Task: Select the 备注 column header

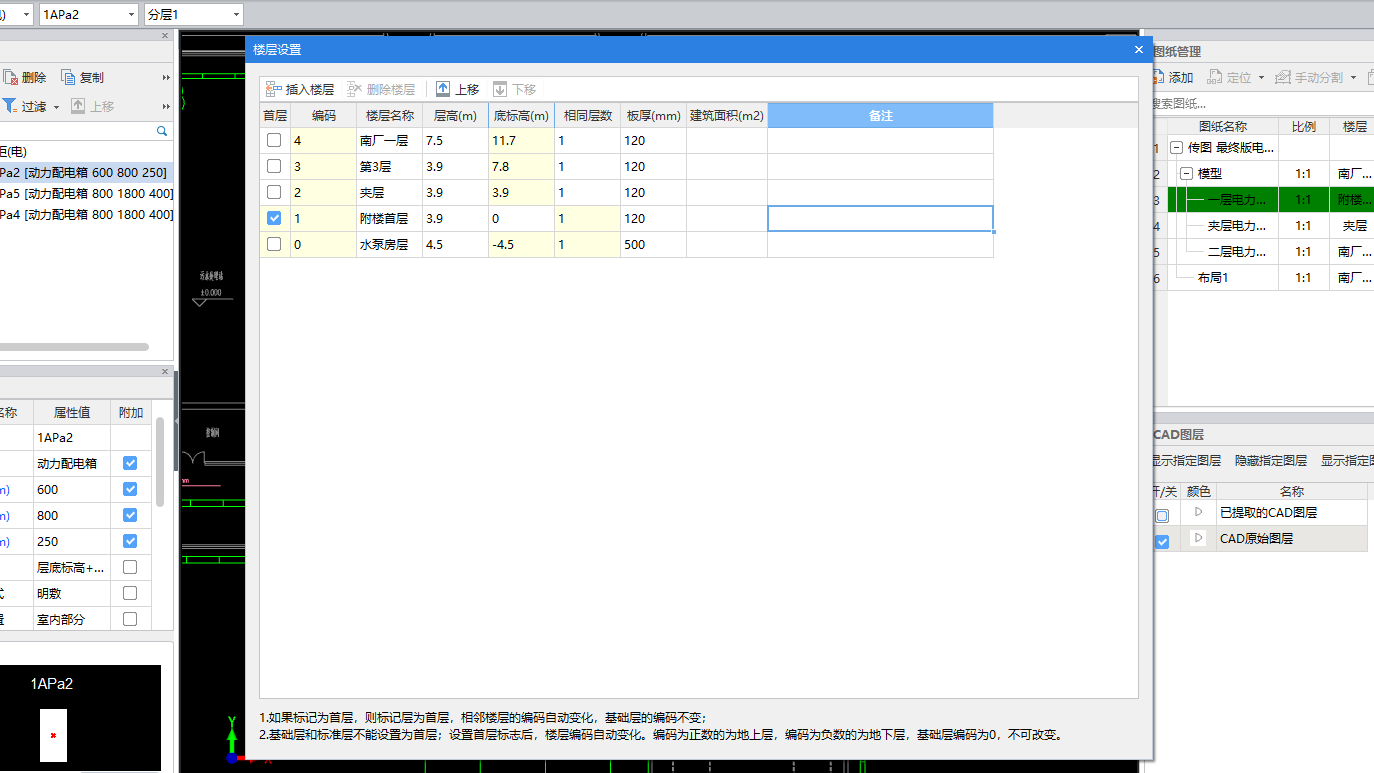Action: [880, 116]
